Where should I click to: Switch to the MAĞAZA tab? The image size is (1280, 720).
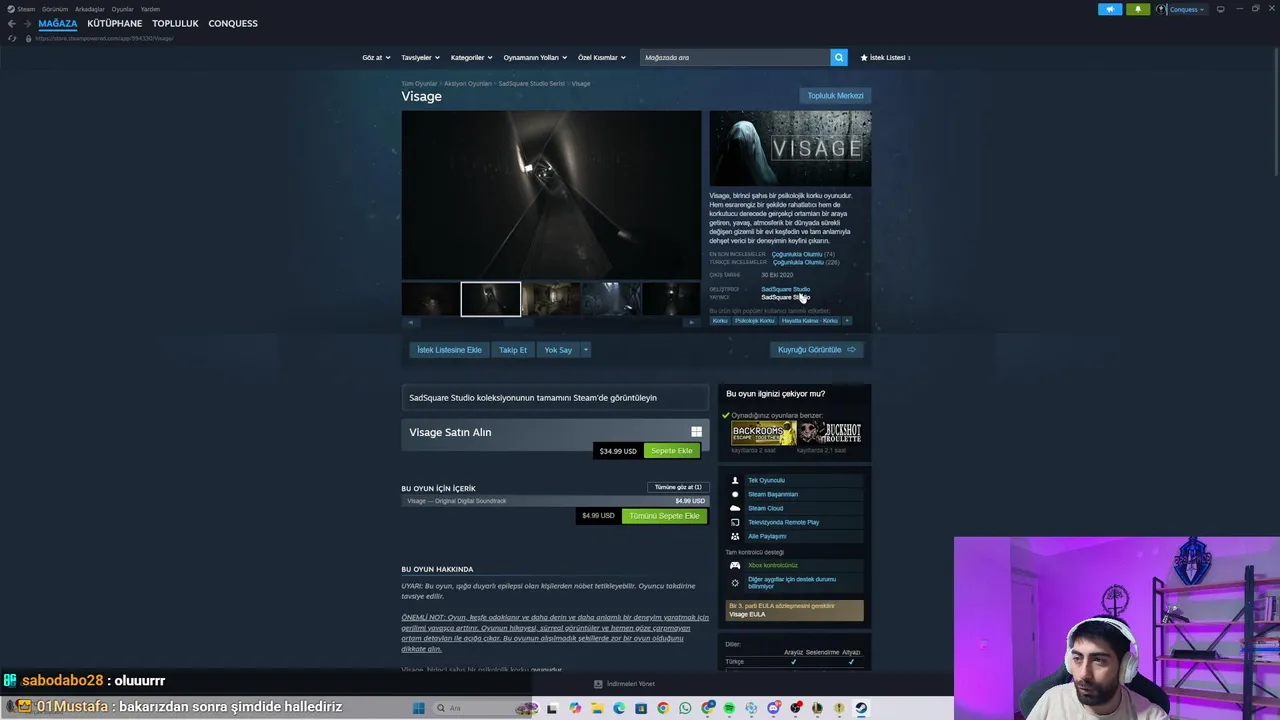point(57,23)
